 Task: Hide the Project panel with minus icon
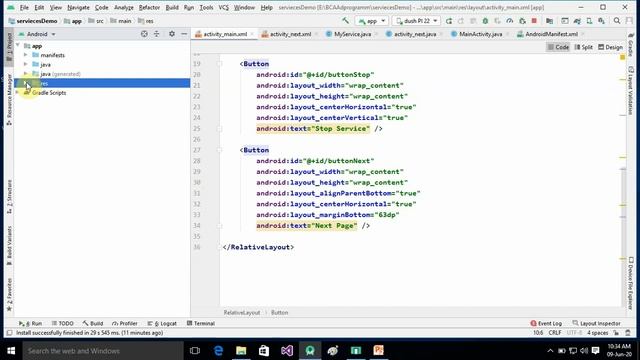click(x=184, y=34)
